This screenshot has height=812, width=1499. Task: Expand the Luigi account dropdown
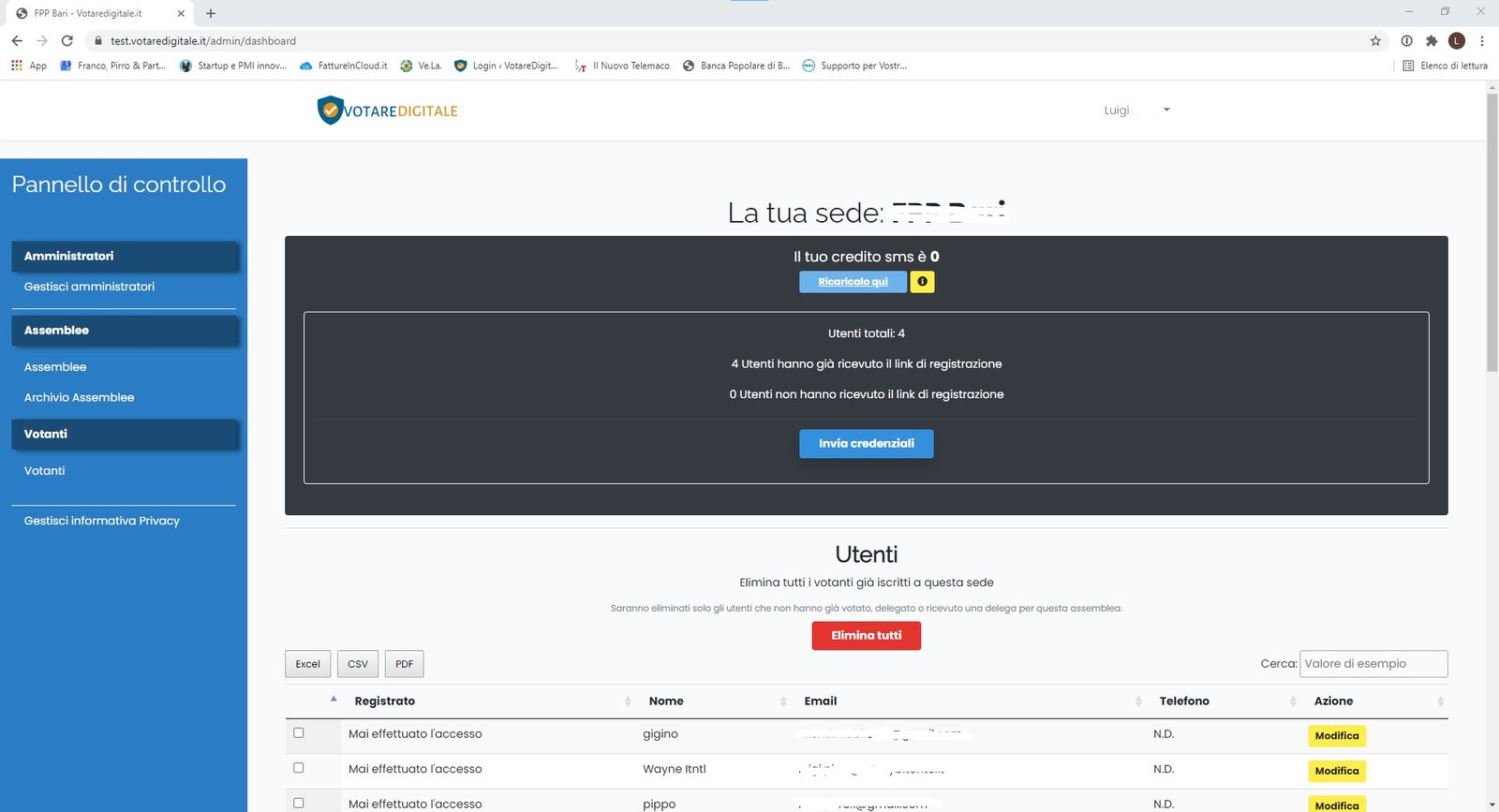(1165, 111)
